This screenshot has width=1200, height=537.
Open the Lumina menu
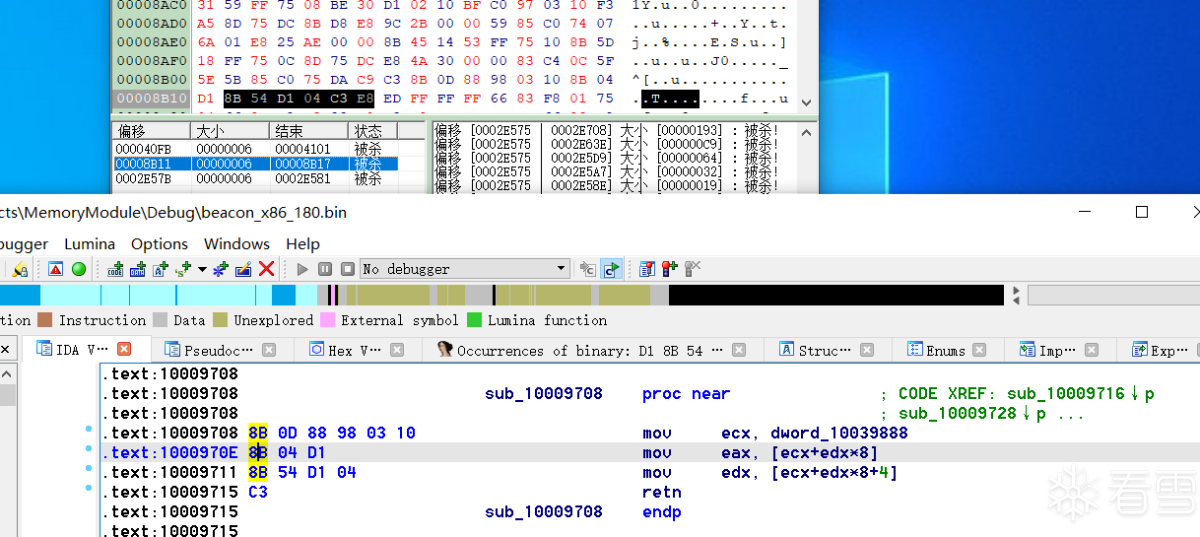point(89,244)
